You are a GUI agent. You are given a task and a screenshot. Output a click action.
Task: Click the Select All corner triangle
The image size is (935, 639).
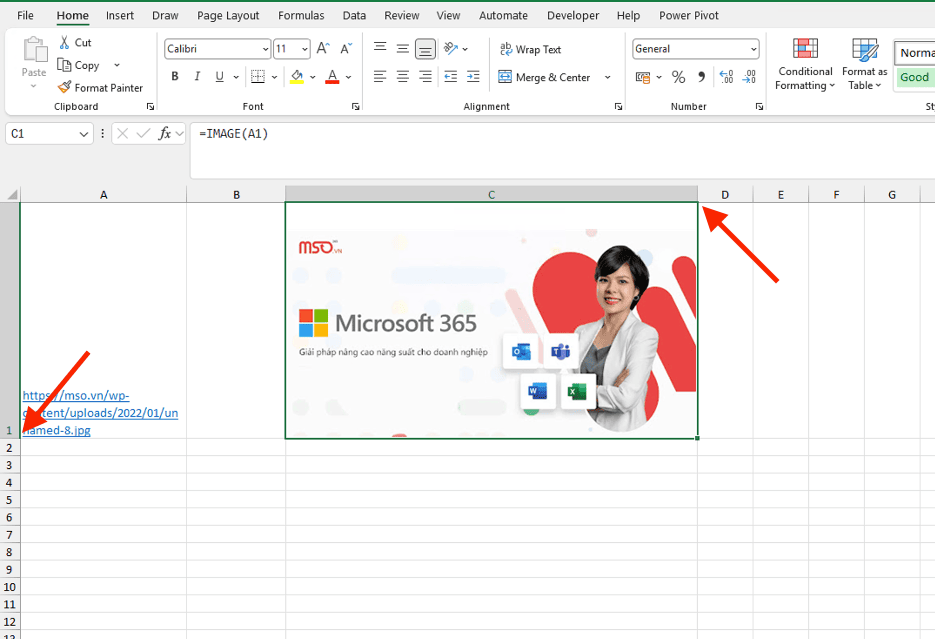[11, 194]
